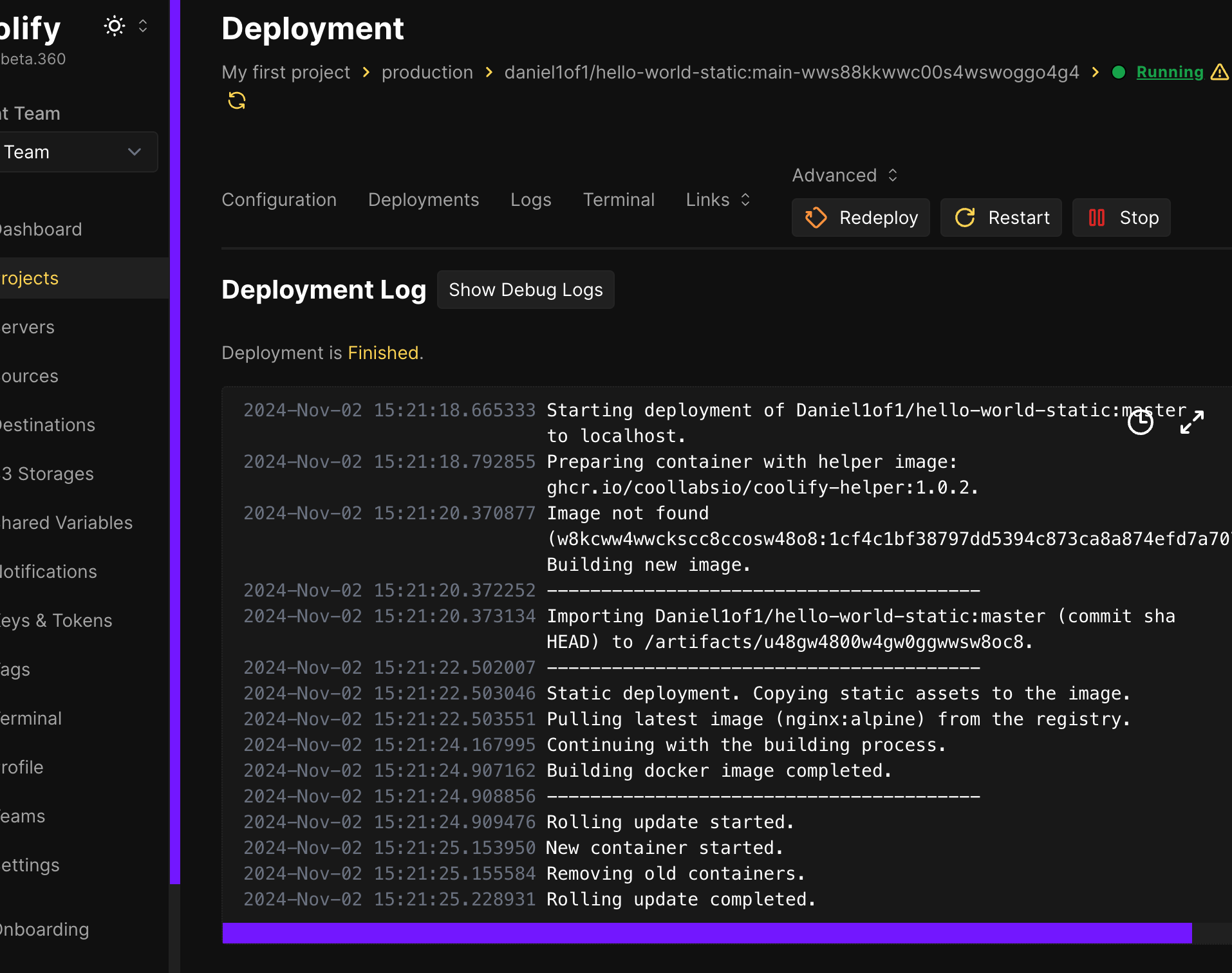Switch to the Logs tab
Screen dimensions: 1232x973
(531, 199)
